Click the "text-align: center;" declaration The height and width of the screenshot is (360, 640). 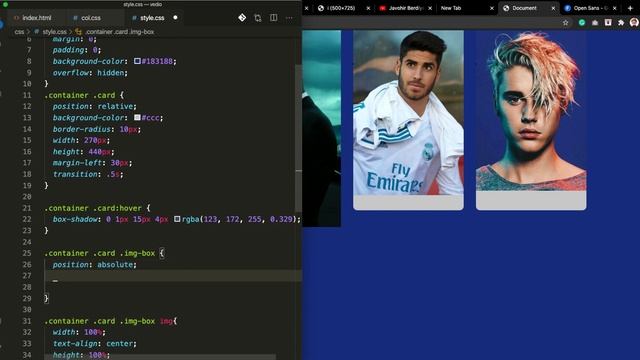(95, 344)
